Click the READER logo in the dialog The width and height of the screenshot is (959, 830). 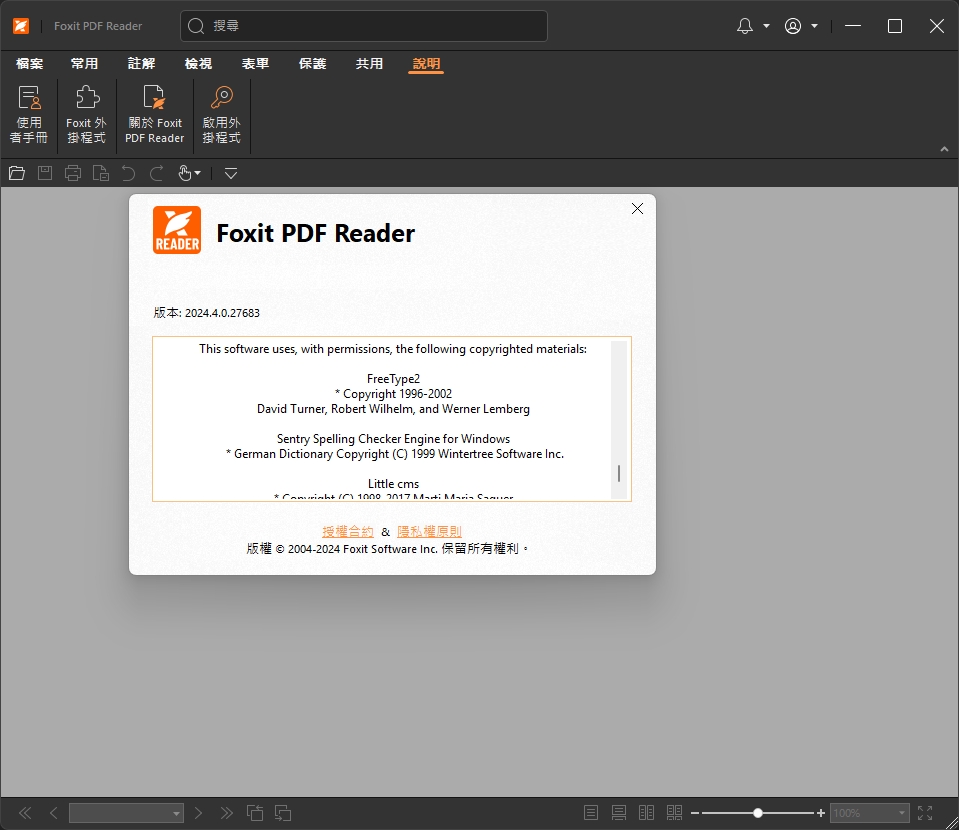click(x=177, y=230)
